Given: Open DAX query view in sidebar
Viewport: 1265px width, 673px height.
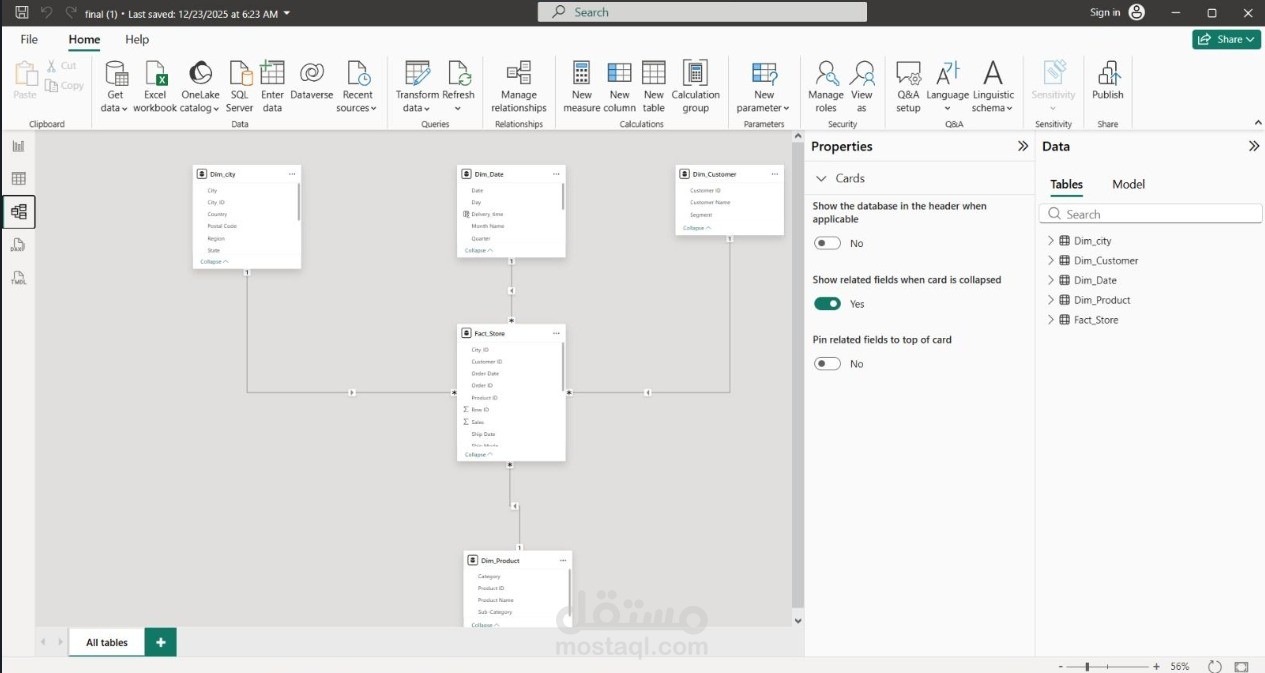Looking at the screenshot, I should click(18, 245).
